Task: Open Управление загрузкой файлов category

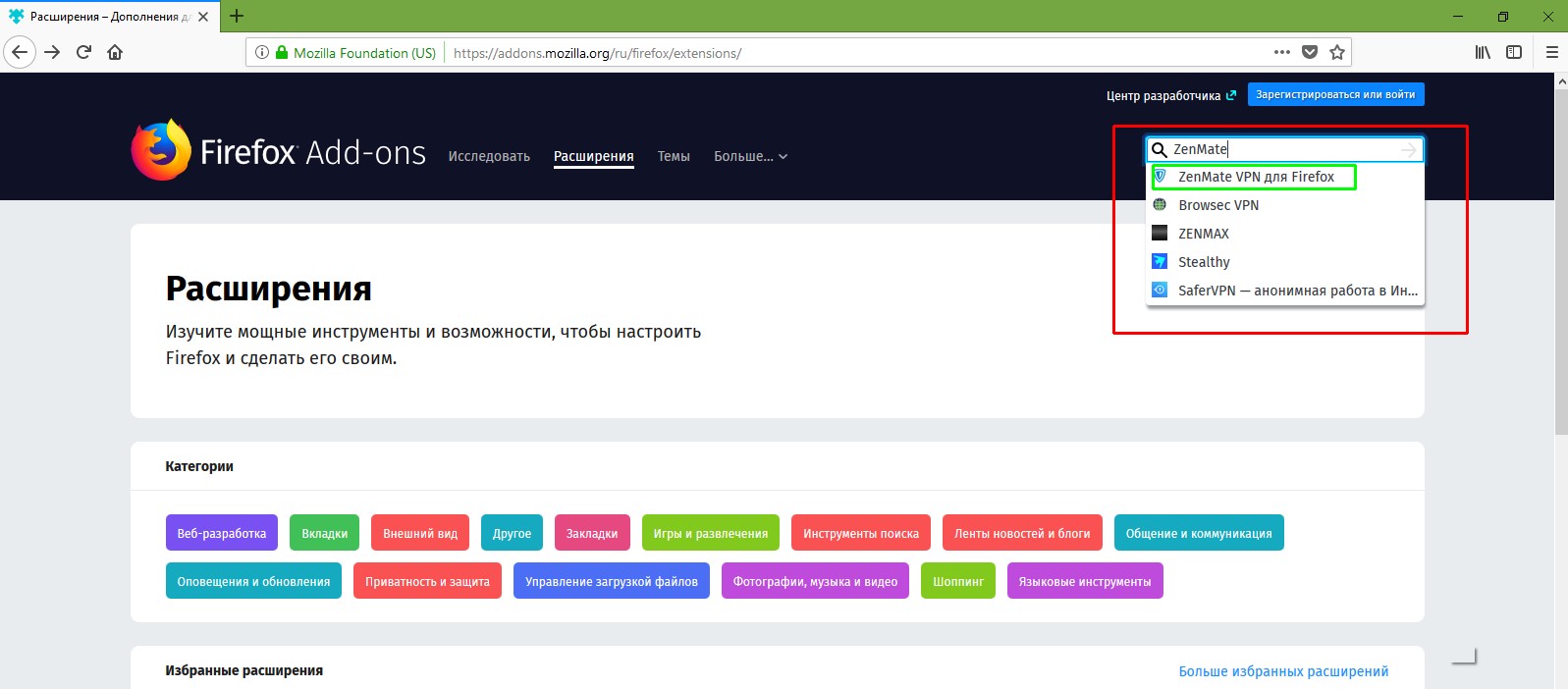Action: (612, 581)
